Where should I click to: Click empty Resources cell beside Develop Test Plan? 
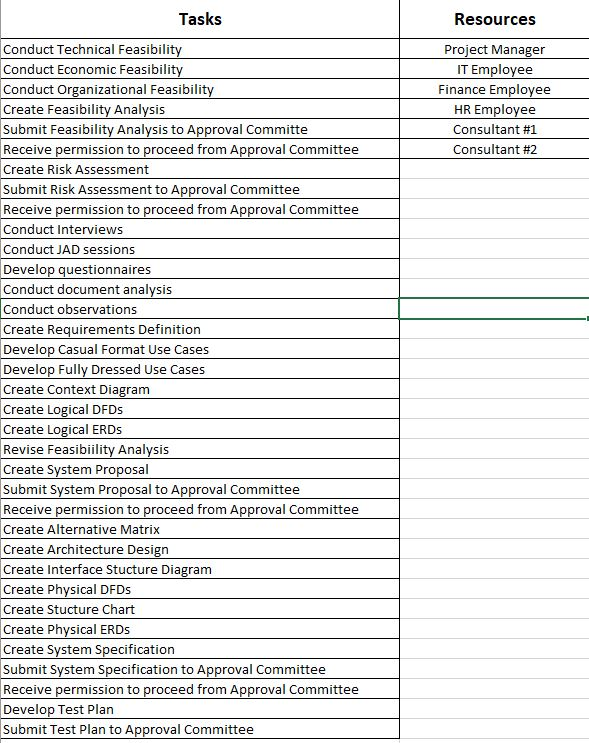pyautogui.click(x=494, y=709)
